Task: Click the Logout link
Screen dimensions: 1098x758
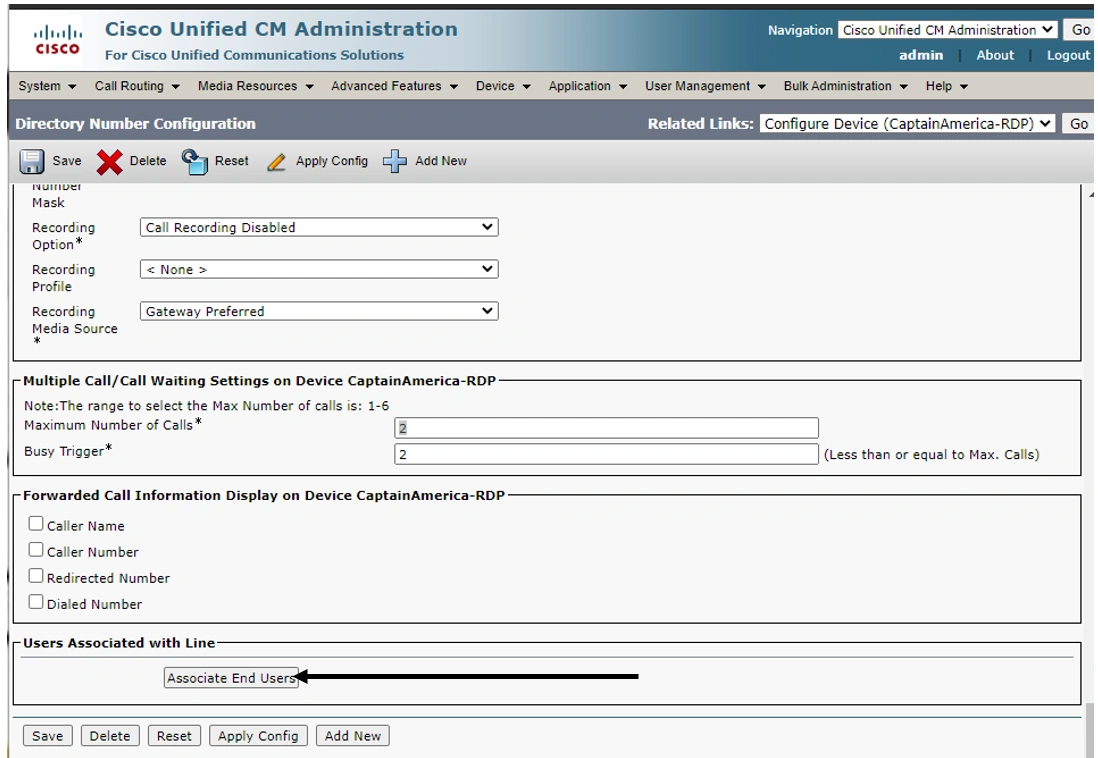Action: tap(1069, 55)
